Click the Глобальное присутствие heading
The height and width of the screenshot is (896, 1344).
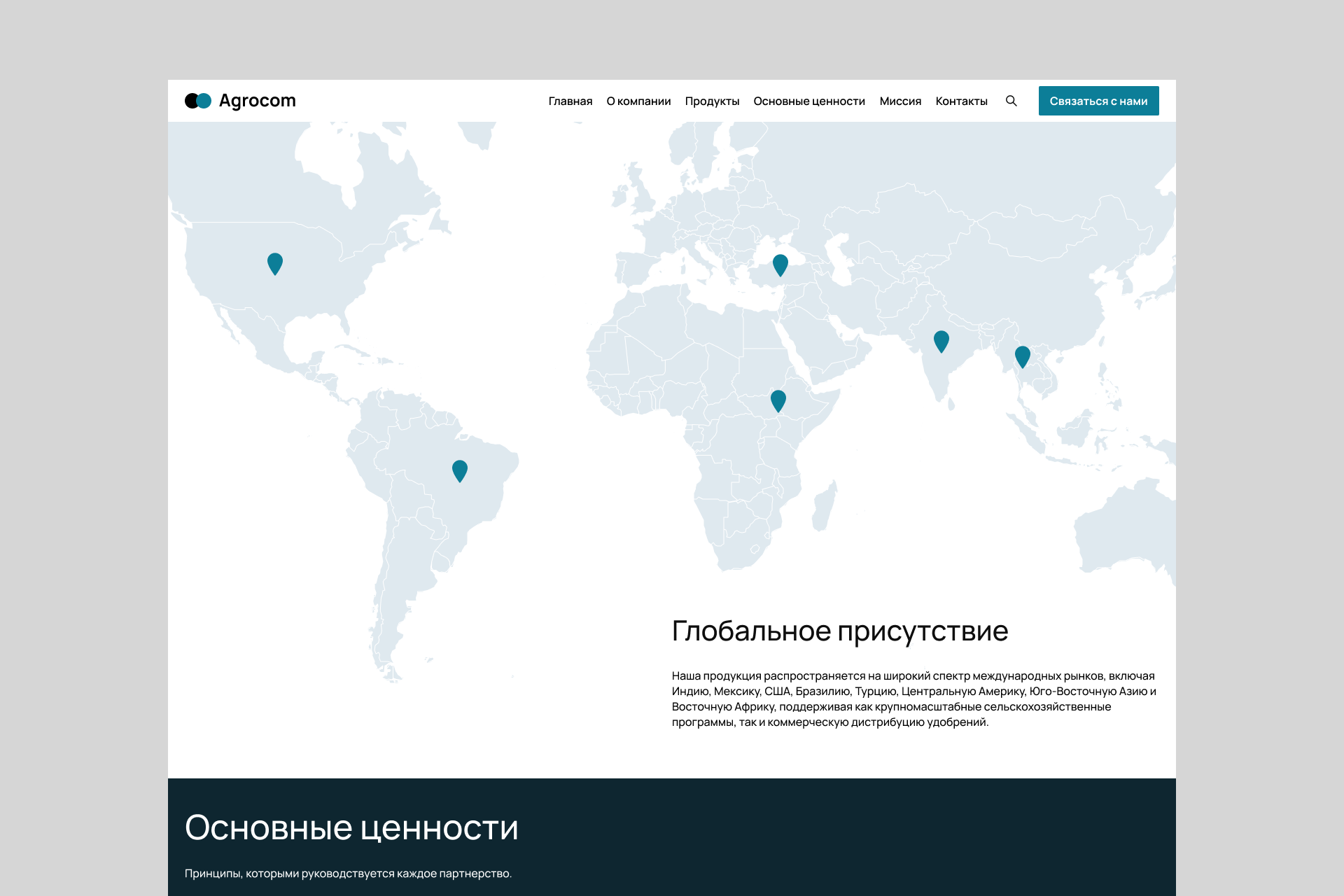pos(840,631)
